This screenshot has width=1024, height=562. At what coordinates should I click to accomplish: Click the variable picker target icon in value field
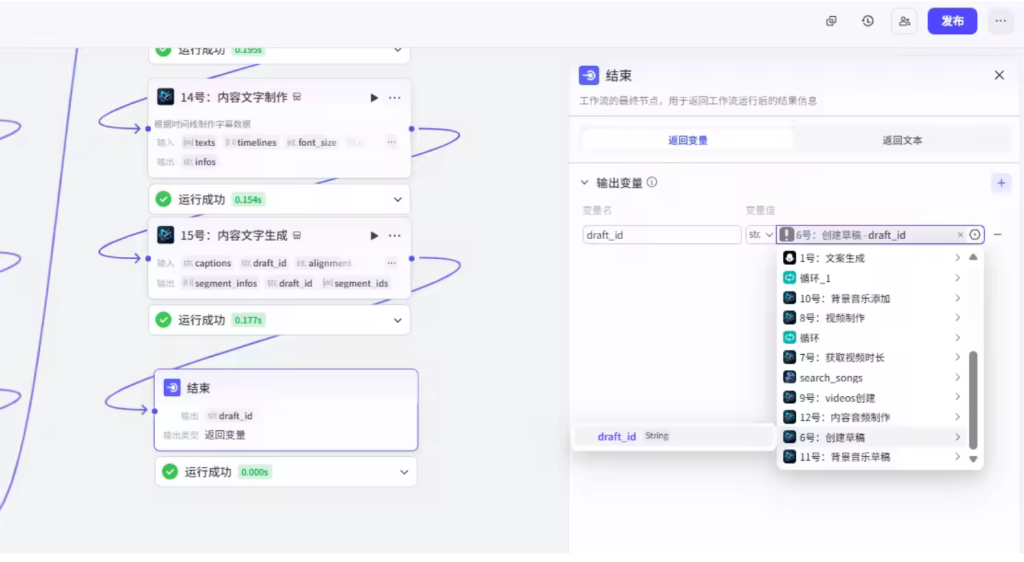975,235
